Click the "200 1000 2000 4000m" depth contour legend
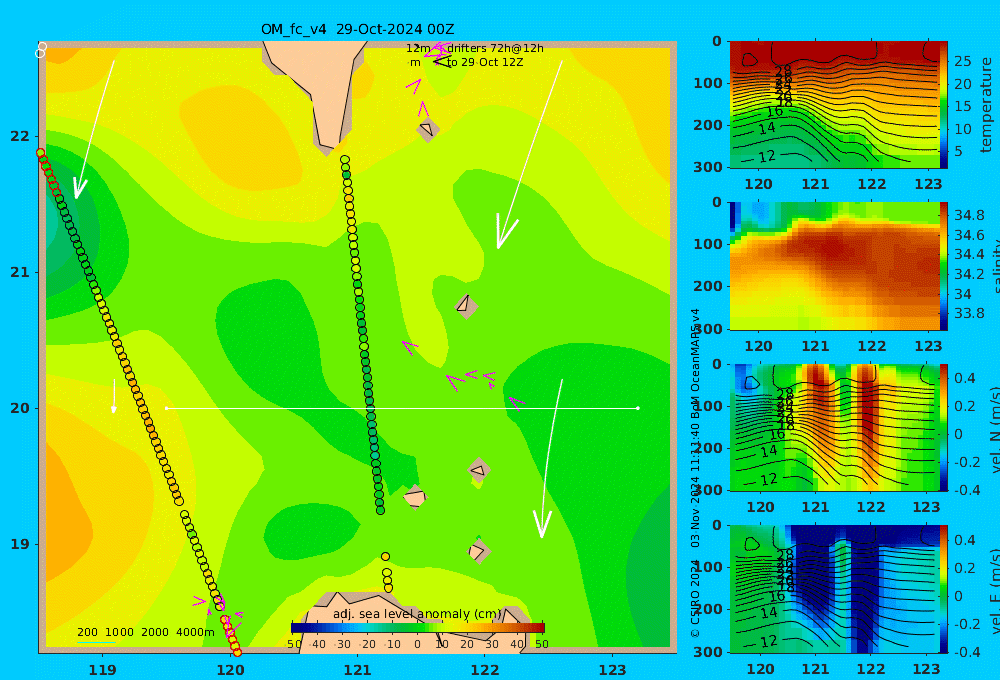Image resolution: width=1000 pixels, height=680 pixels. tap(145, 632)
